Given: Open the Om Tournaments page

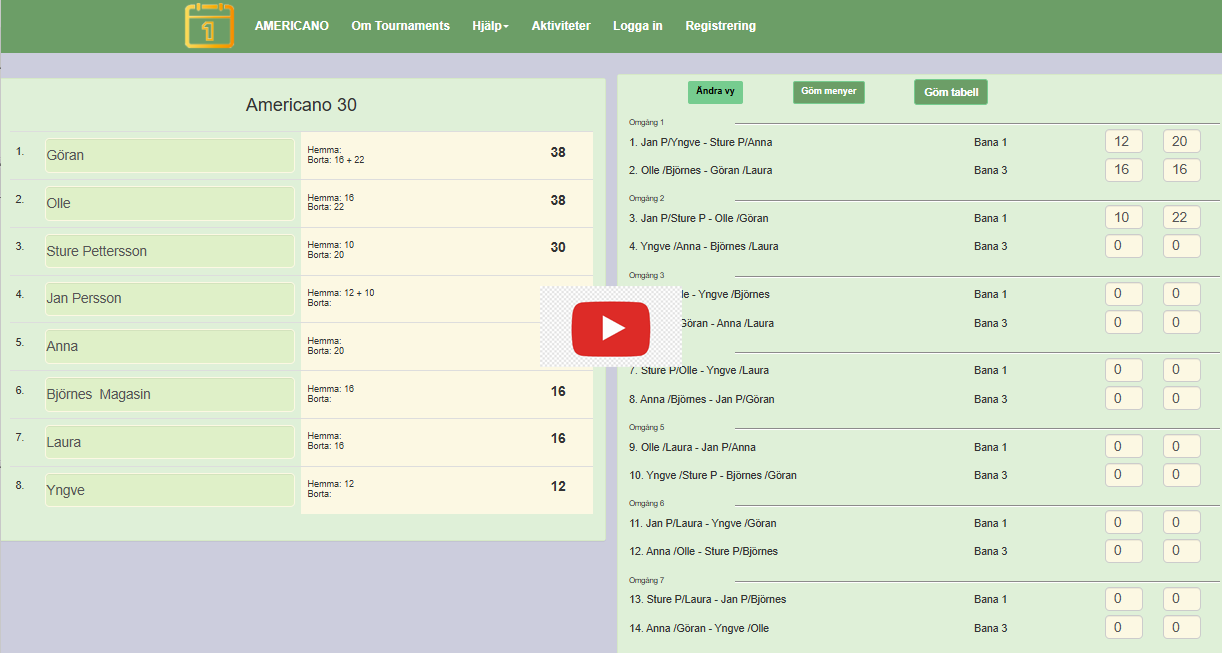Looking at the screenshot, I should point(400,26).
